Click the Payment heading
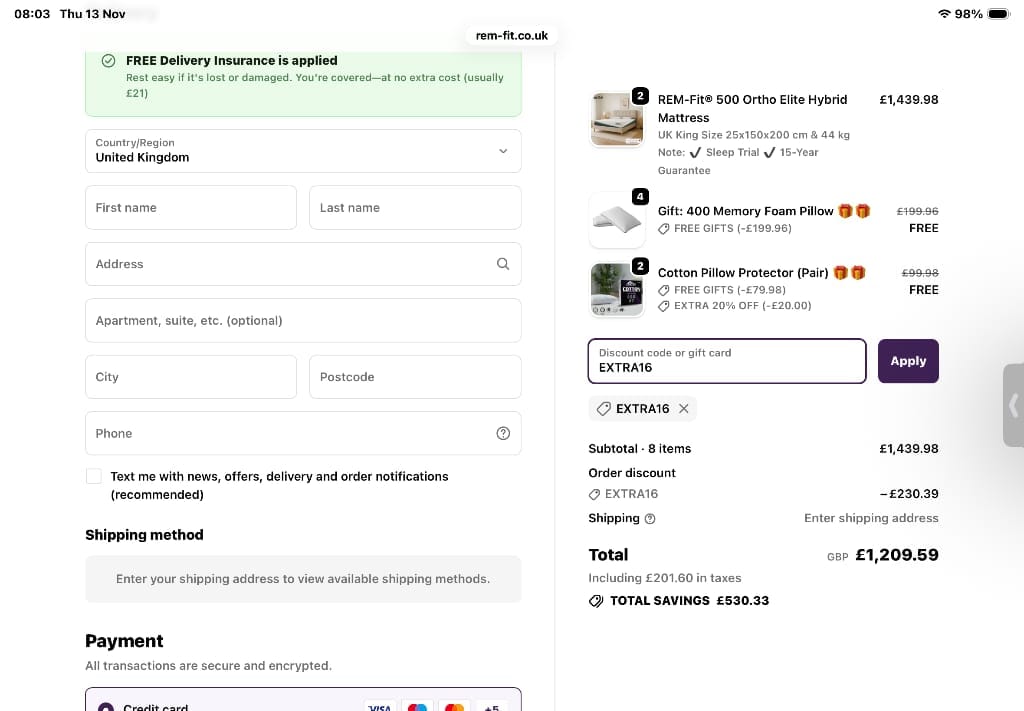Image resolution: width=1024 pixels, height=711 pixels. coord(124,641)
